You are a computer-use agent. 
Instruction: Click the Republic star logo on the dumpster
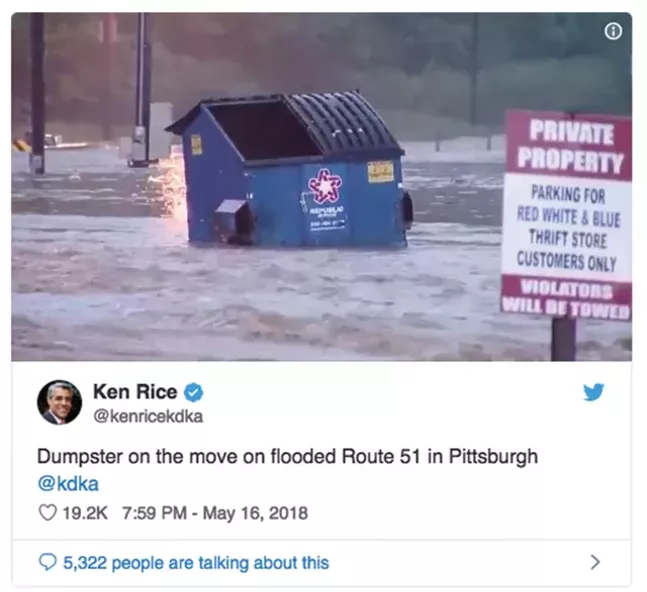point(326,186)
